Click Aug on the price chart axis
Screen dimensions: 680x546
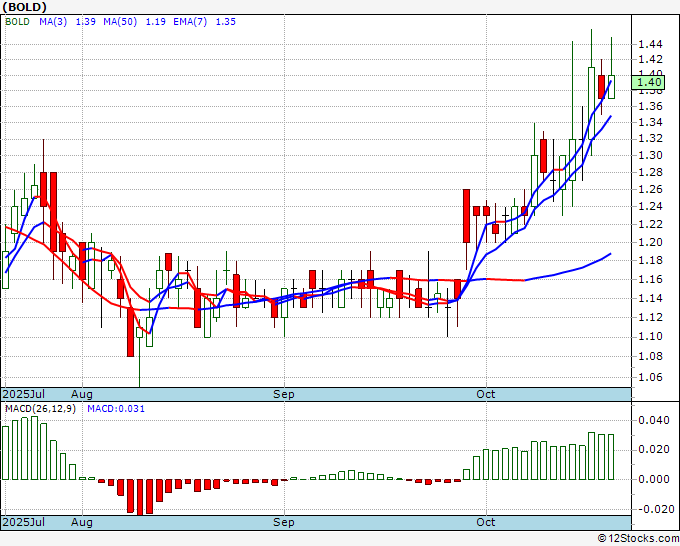point(82,394)
